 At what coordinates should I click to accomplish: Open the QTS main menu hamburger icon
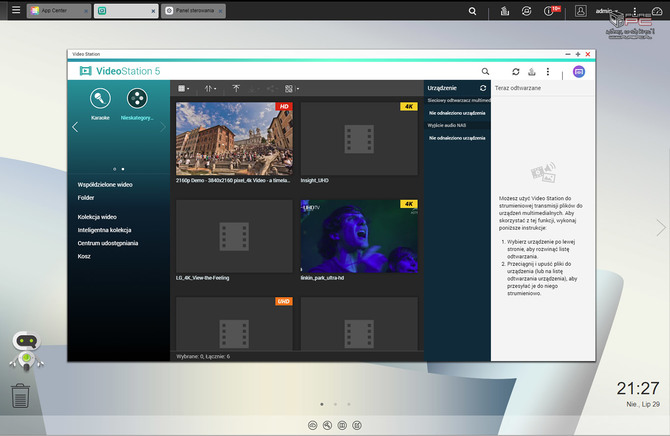[x=16, y=9]
